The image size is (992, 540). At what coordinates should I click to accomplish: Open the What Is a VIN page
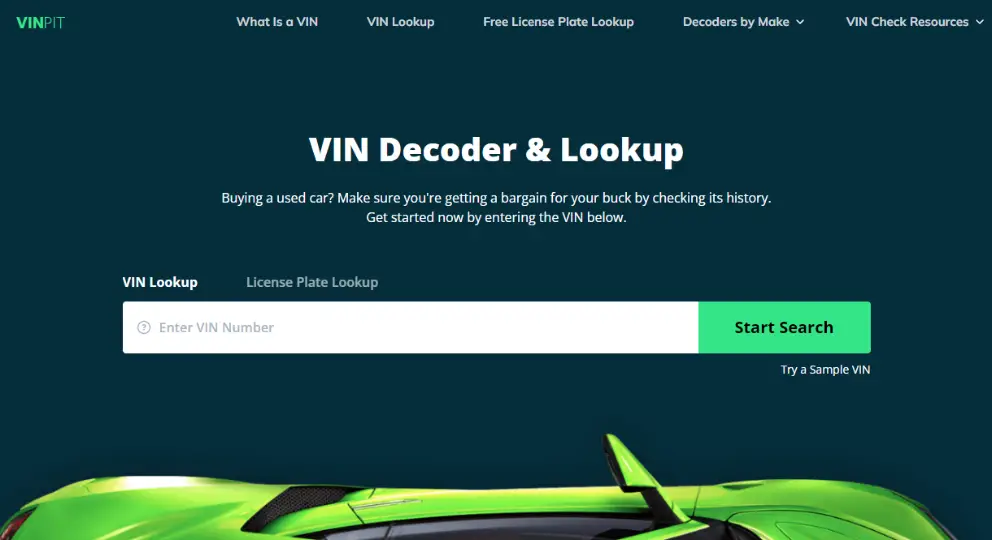(x=277, y=22)
